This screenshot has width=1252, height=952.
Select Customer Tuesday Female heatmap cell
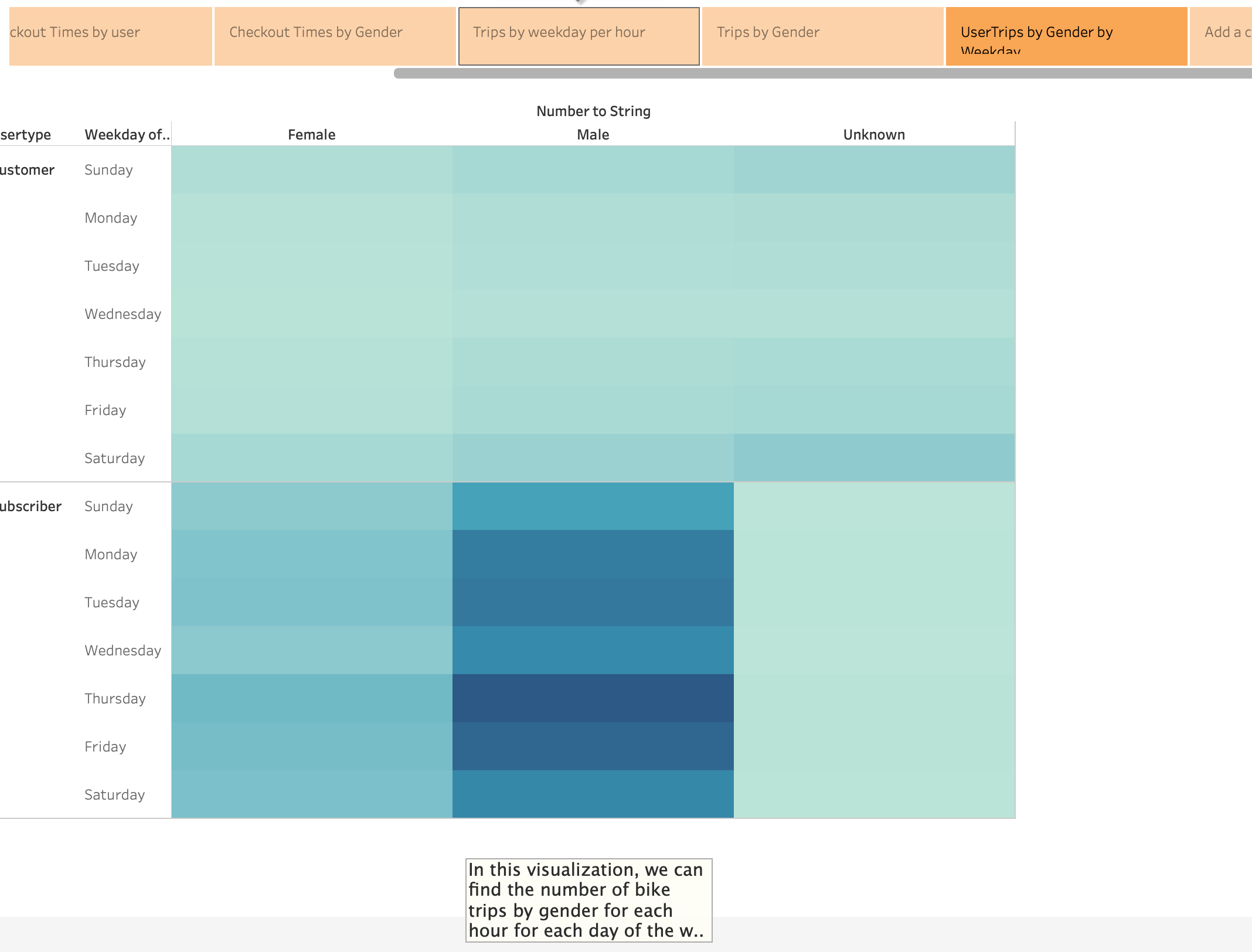[x=312, y=266]
